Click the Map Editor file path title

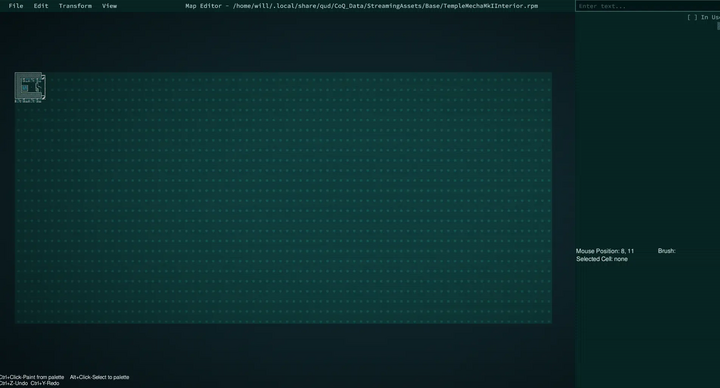361,6
